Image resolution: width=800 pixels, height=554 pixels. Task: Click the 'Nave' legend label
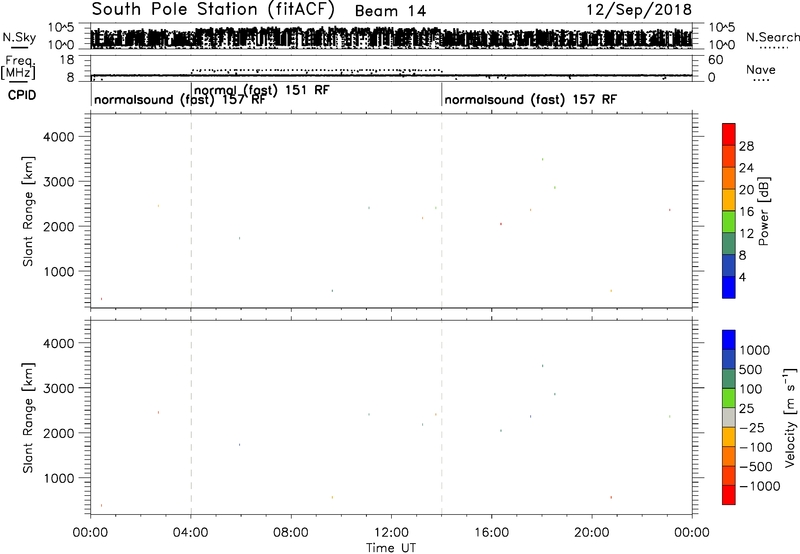tap(761, 70)
